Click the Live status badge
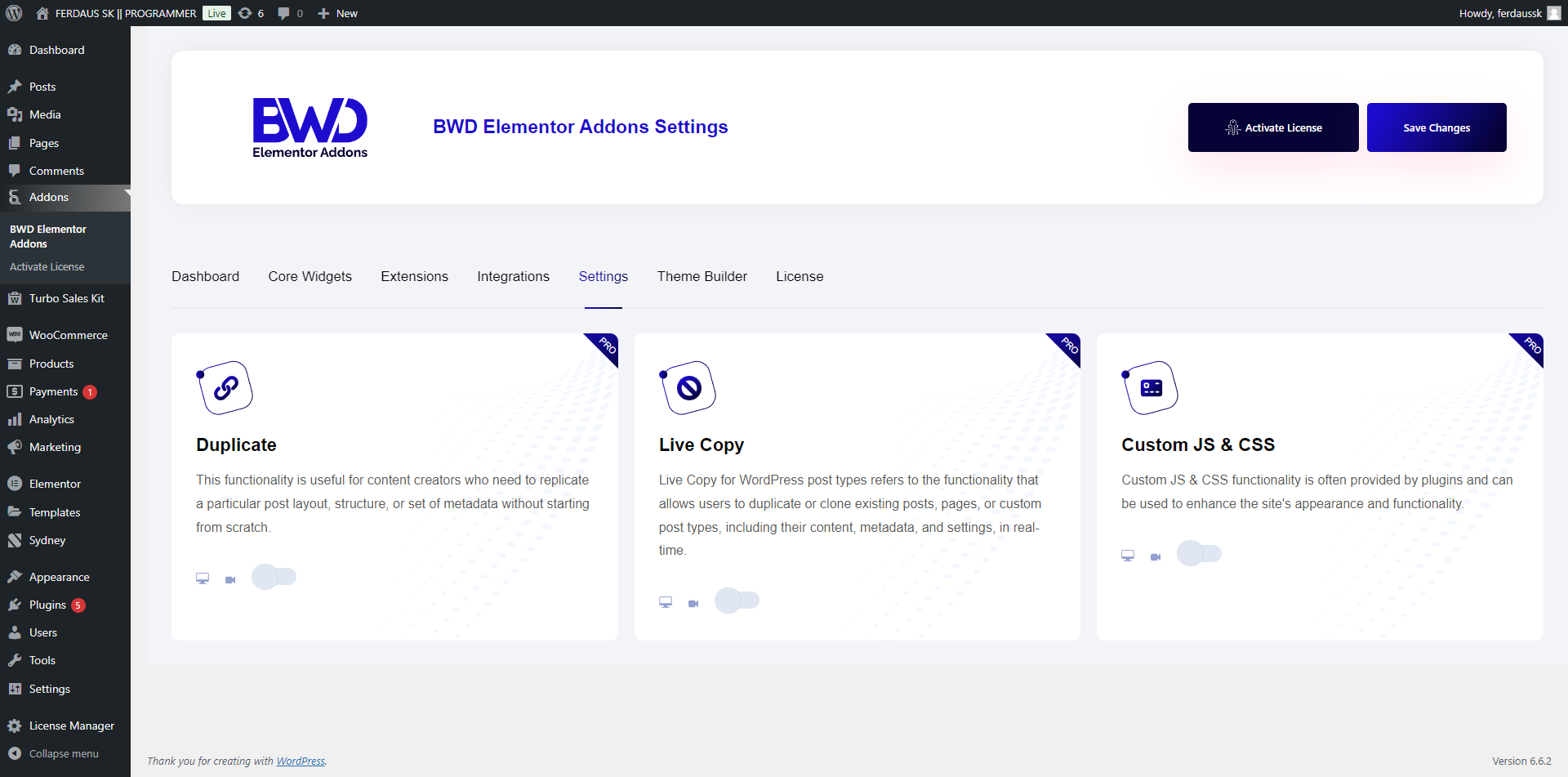The image size is (1568, 777). tap(216, 13)
